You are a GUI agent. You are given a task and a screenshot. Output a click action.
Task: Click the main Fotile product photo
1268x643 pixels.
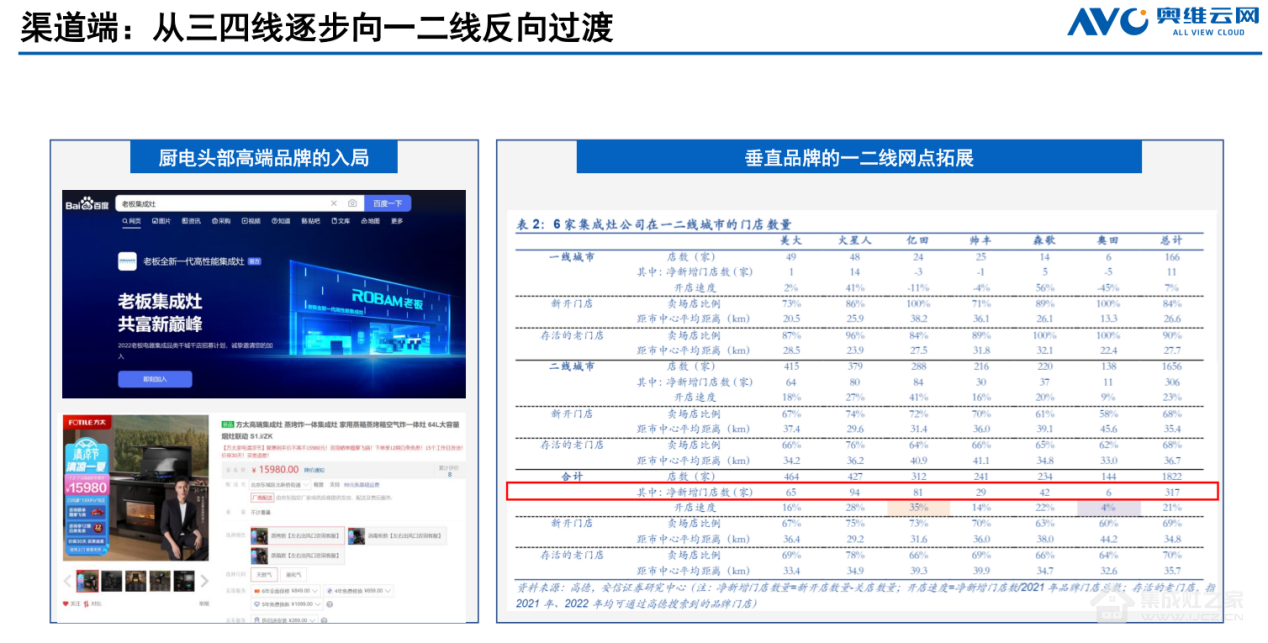click(136, 488)
